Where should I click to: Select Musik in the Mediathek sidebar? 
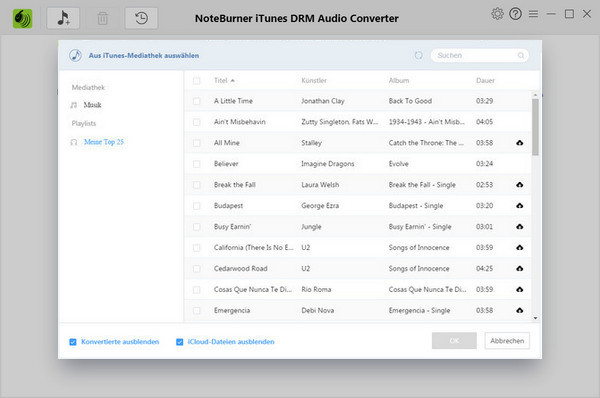pos(92,105)
